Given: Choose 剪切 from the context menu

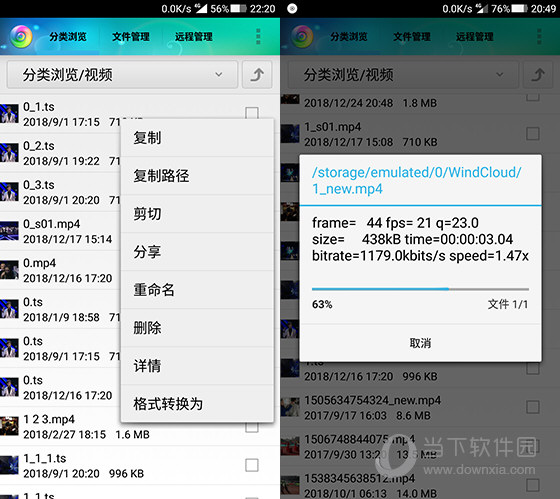Looking at the screenshot, I should 198,214.
